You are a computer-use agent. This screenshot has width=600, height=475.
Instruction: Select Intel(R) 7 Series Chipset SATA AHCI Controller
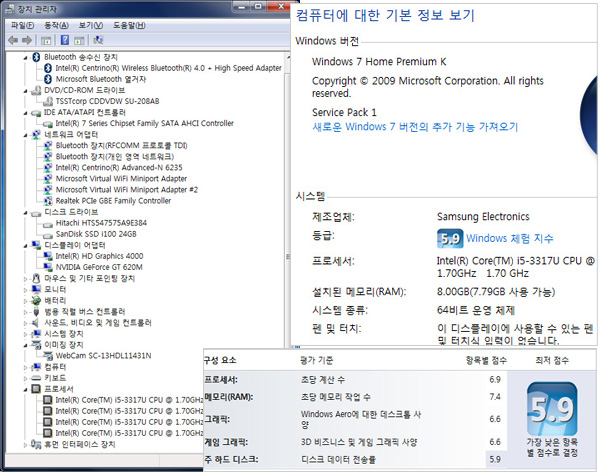[x=144, y=123]
